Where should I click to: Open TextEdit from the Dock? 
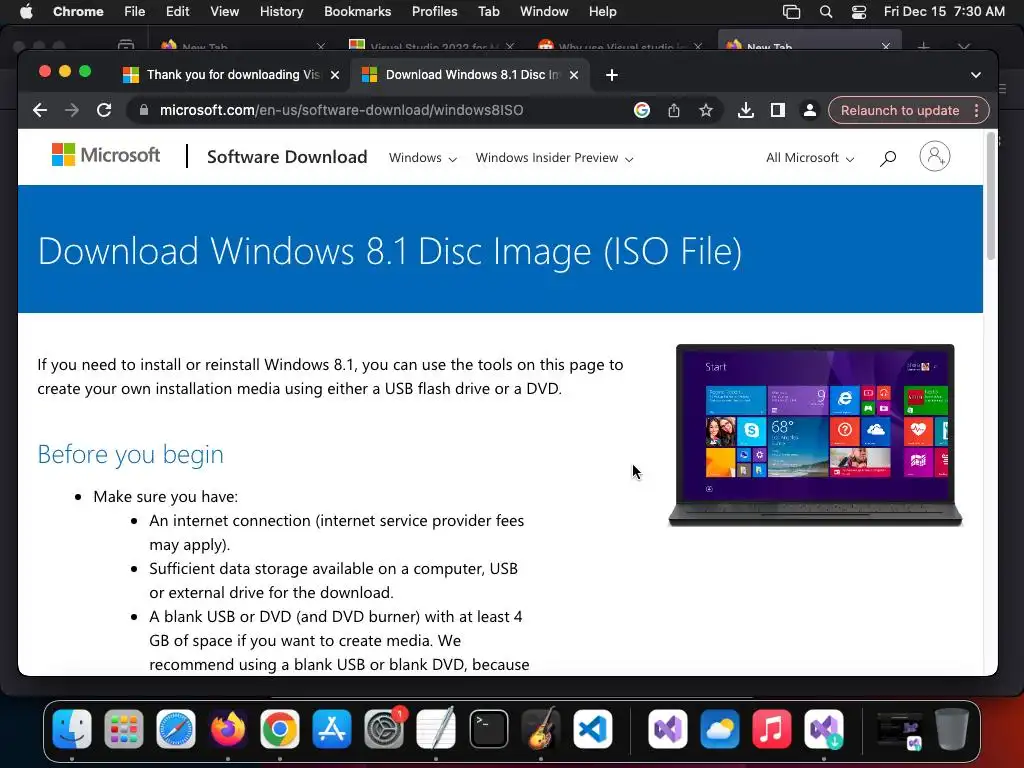click(436, 729)
